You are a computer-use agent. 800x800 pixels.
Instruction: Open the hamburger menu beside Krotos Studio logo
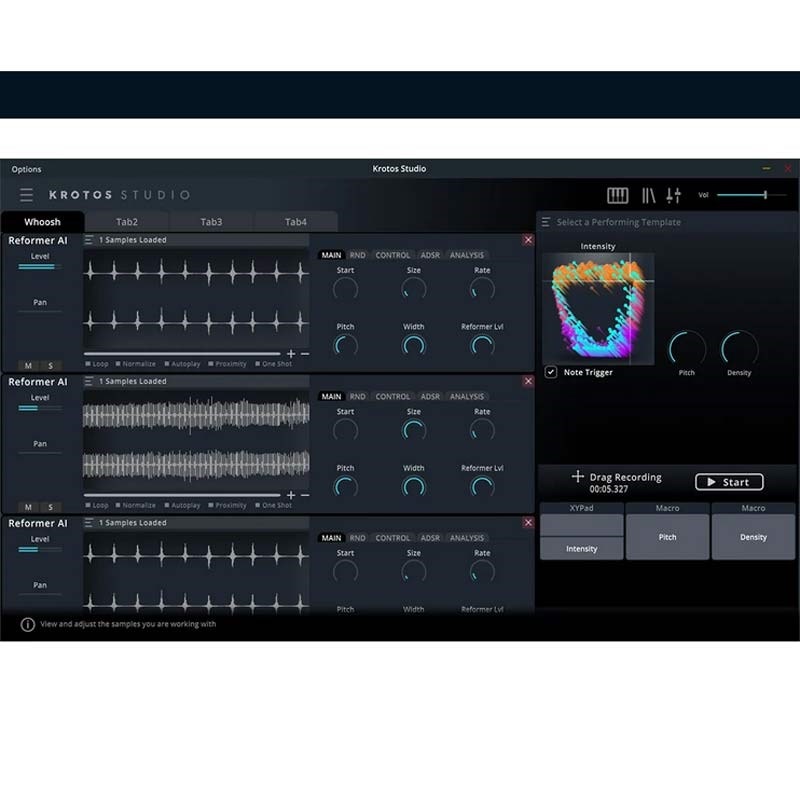pos(27,195)
